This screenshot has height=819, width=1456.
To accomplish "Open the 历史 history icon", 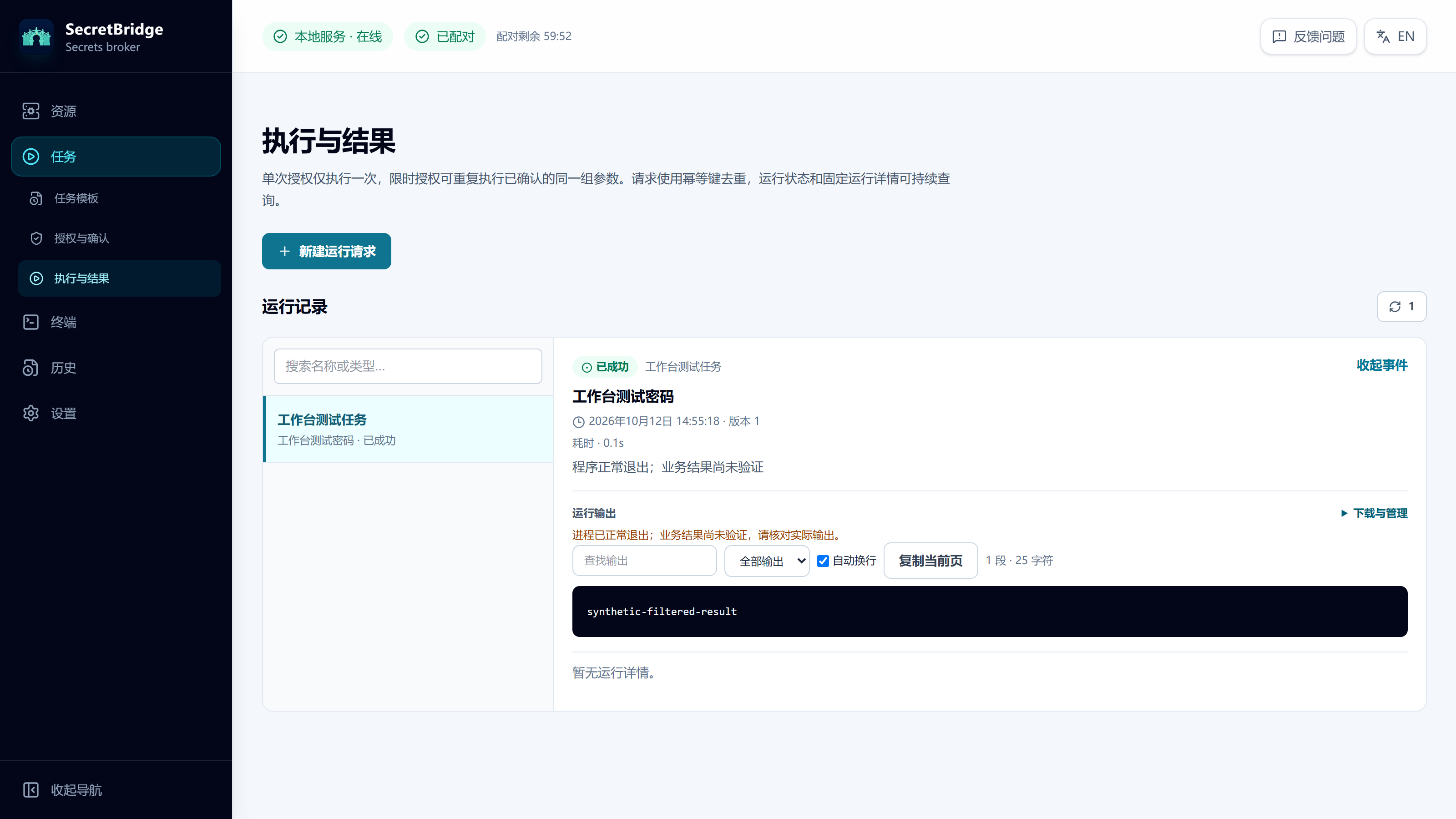I will click(x=30, y=368).
